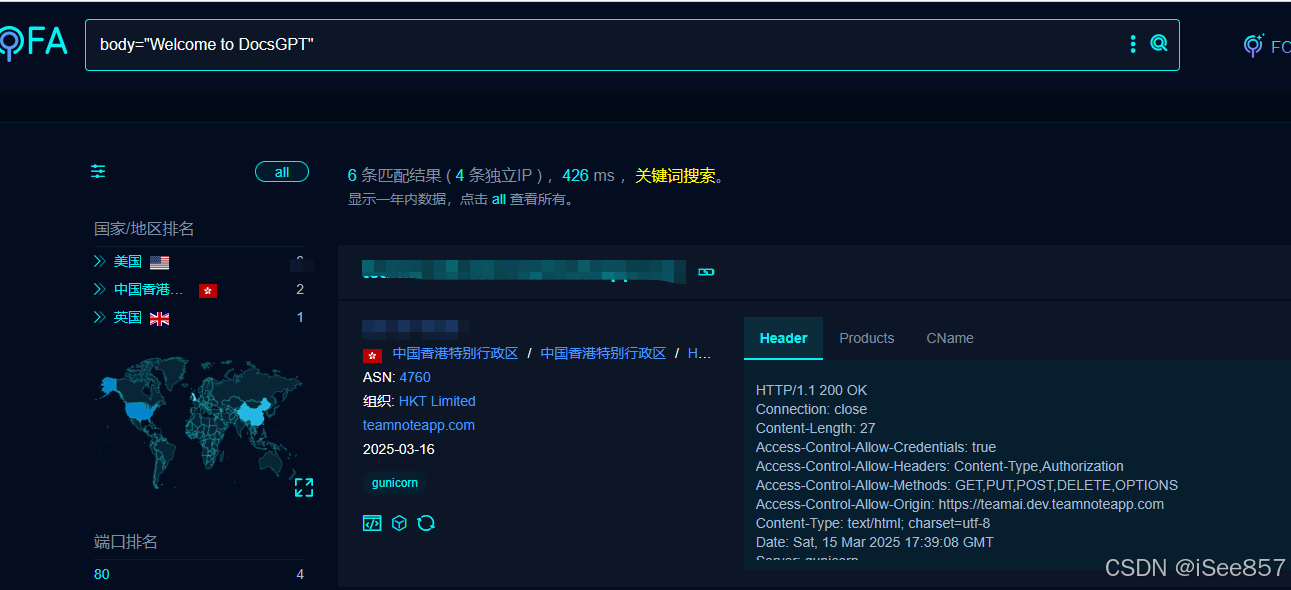Screen dimensions: 1291x590
Task: Click the Hong Kong flag icon in result row
Action: click(x=372, y=354)
